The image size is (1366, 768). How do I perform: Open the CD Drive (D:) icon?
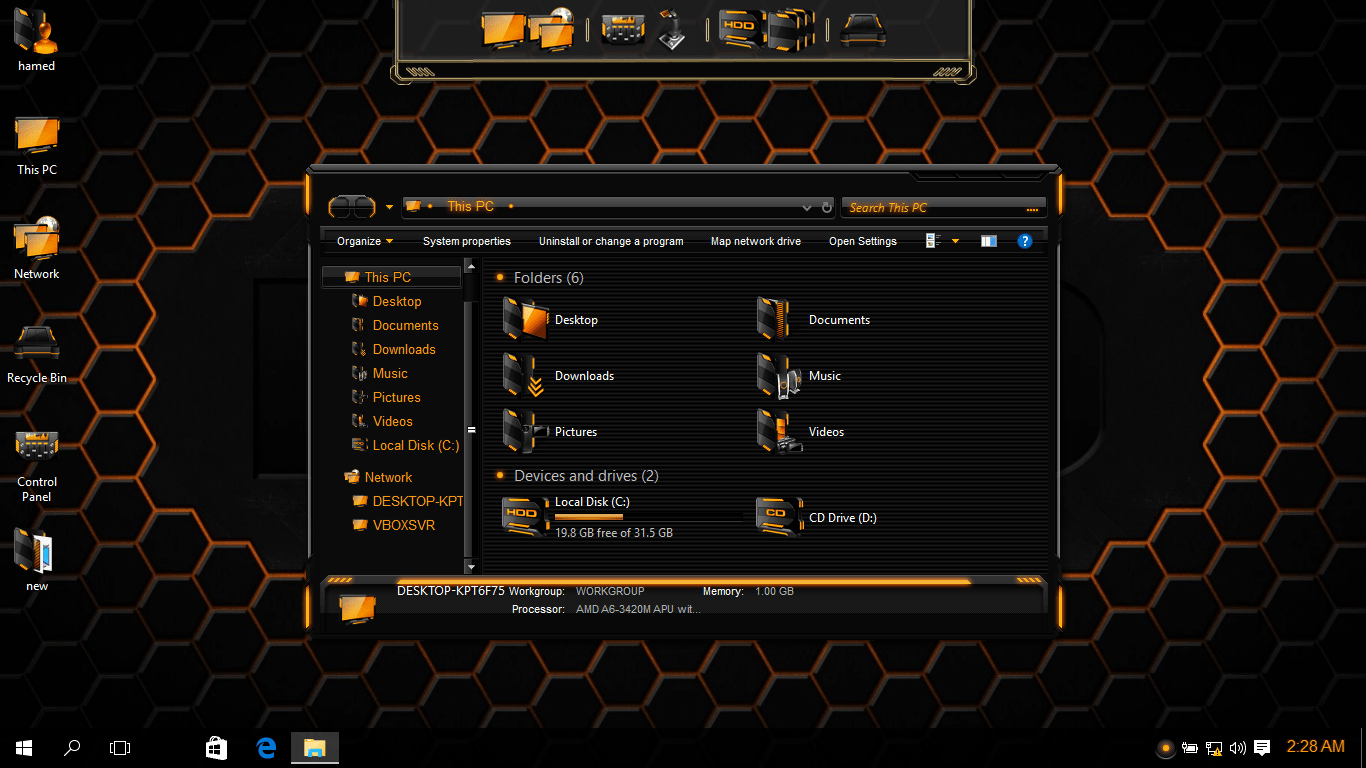click(x=777, y=517)
